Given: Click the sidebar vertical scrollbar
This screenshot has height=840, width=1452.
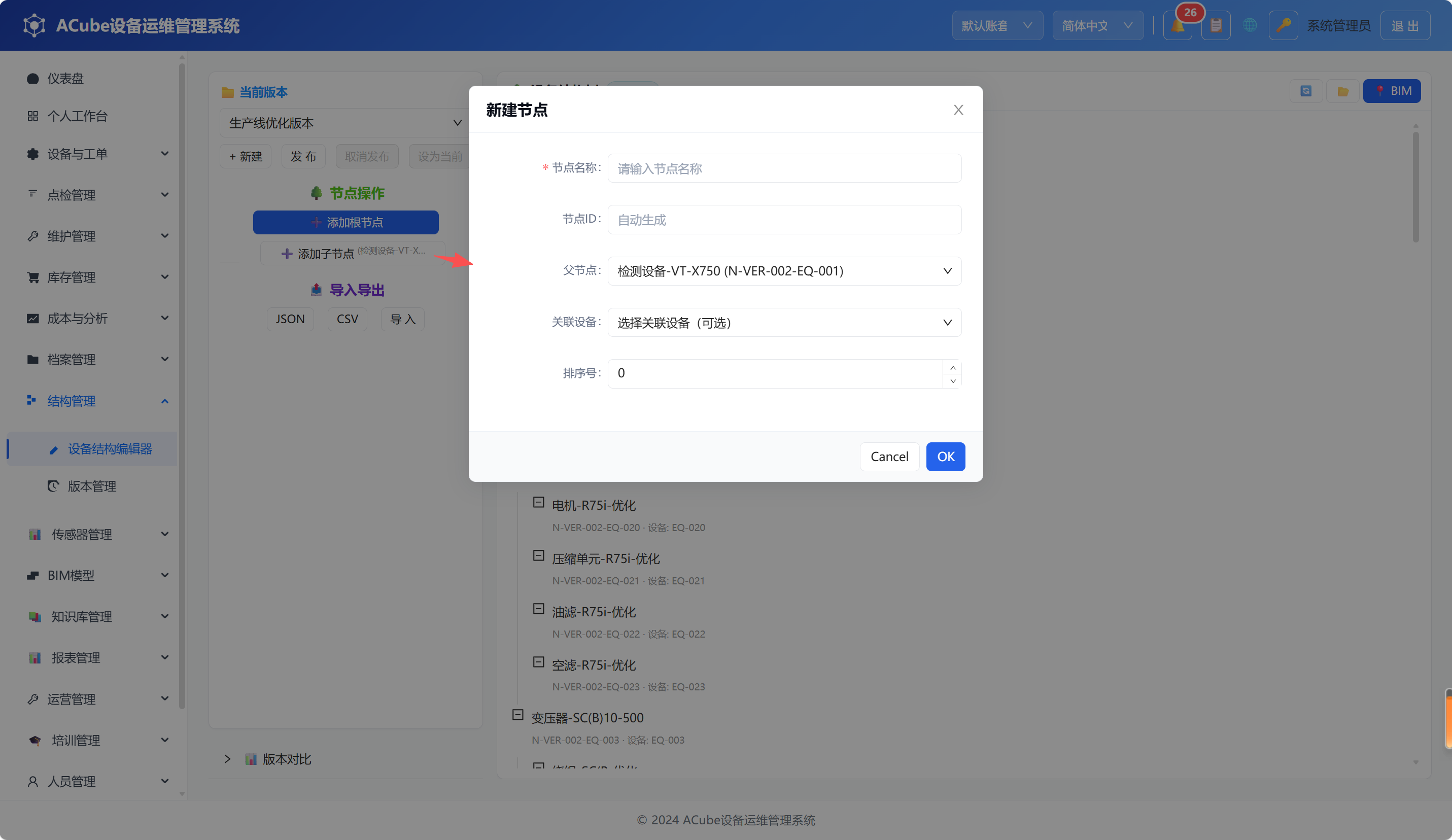Looking at the screenshot, I should tap(182, 386).
